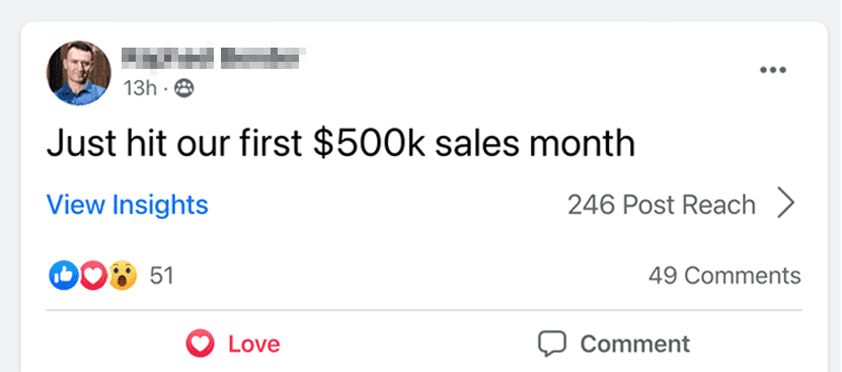The height and width of the screenshot is (372, 842).
Task: Show who reacted via the 51 count
Action: 161,276
